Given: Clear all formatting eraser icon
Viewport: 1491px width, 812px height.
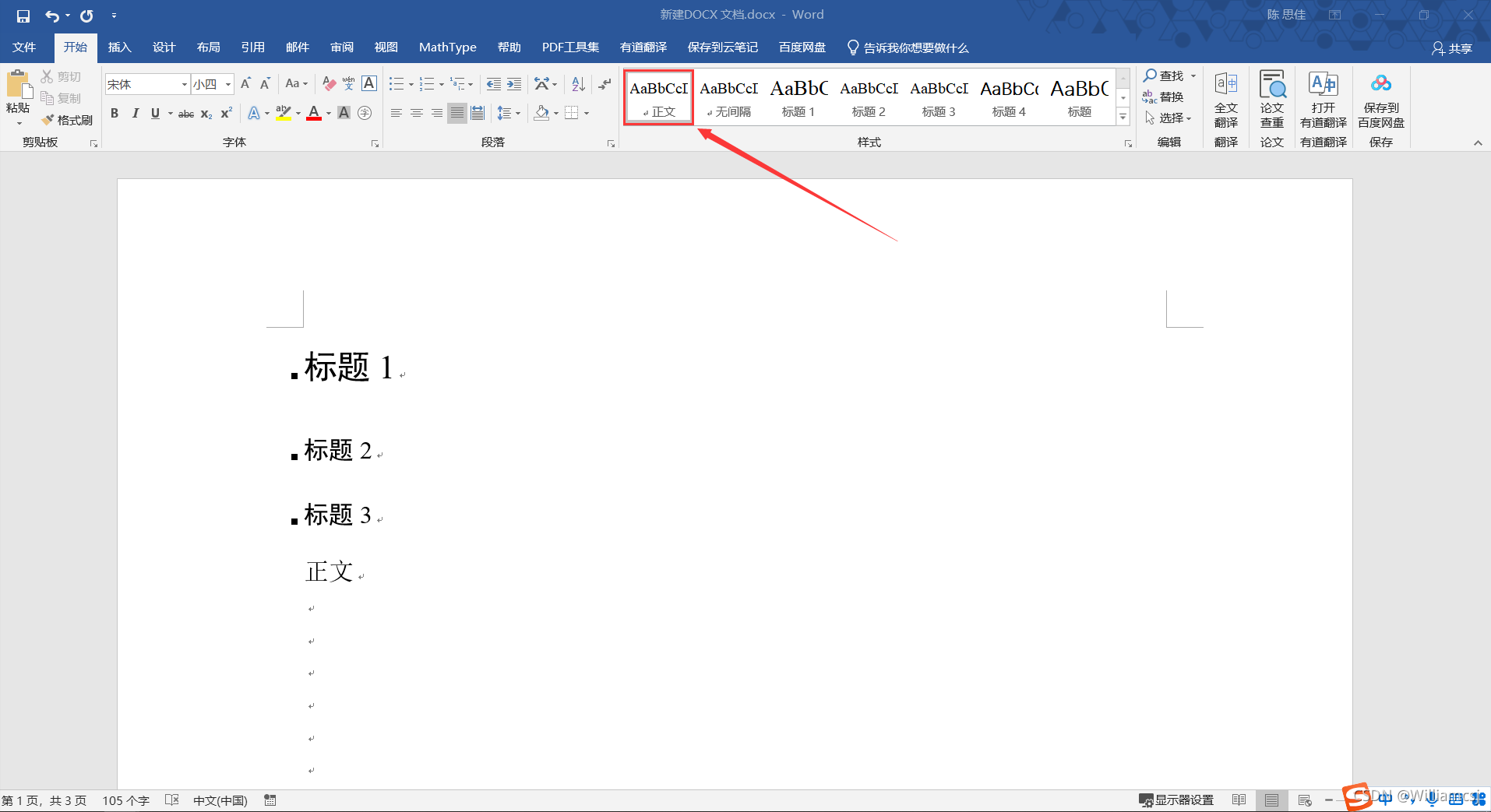Looking at the screenshot, I should tap(329, 83).
